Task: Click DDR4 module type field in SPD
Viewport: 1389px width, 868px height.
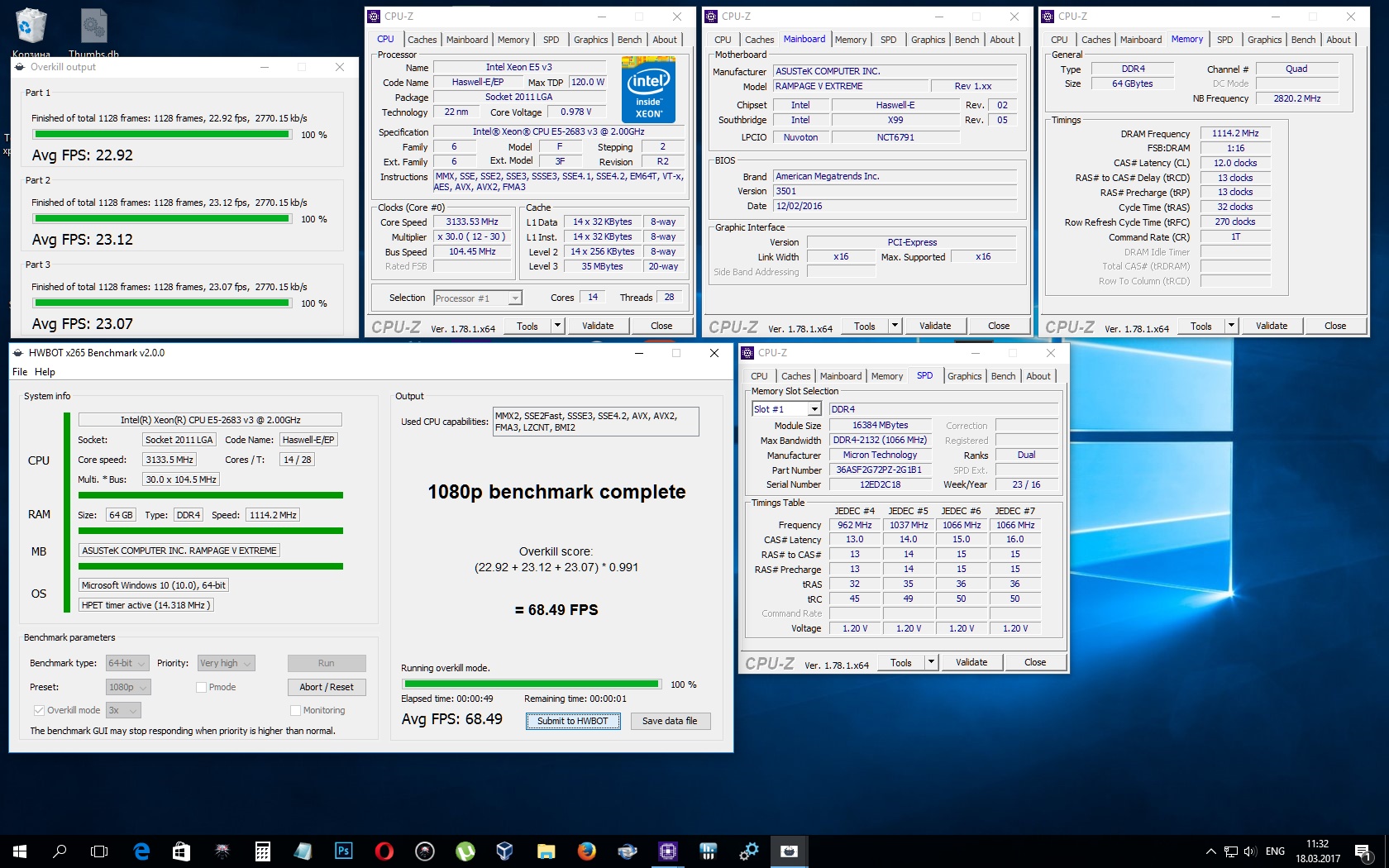Action: [x=944, y=409]
